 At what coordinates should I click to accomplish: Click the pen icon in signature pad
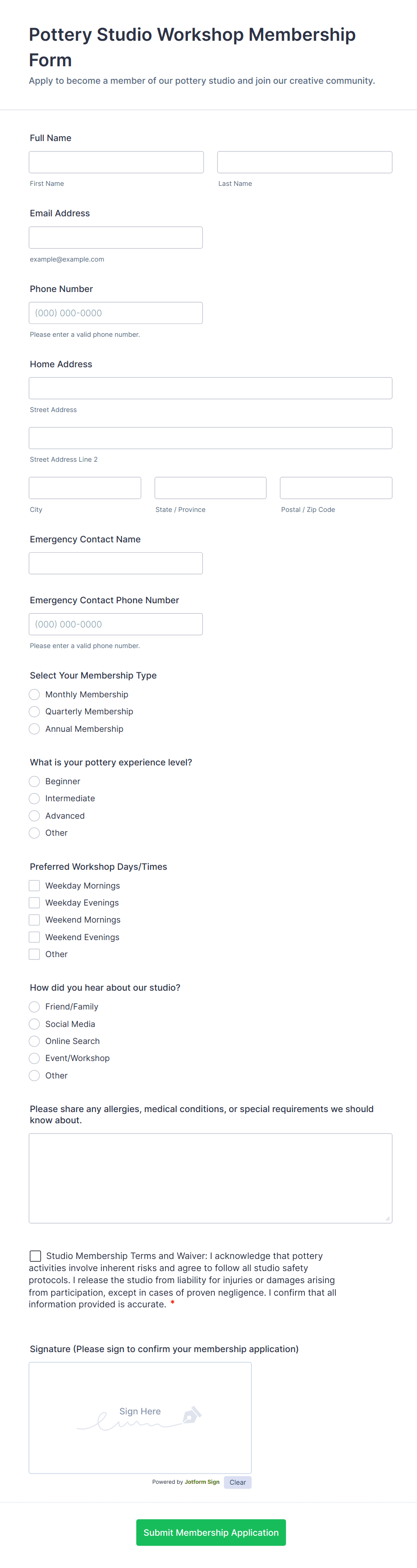[192, 1415]
